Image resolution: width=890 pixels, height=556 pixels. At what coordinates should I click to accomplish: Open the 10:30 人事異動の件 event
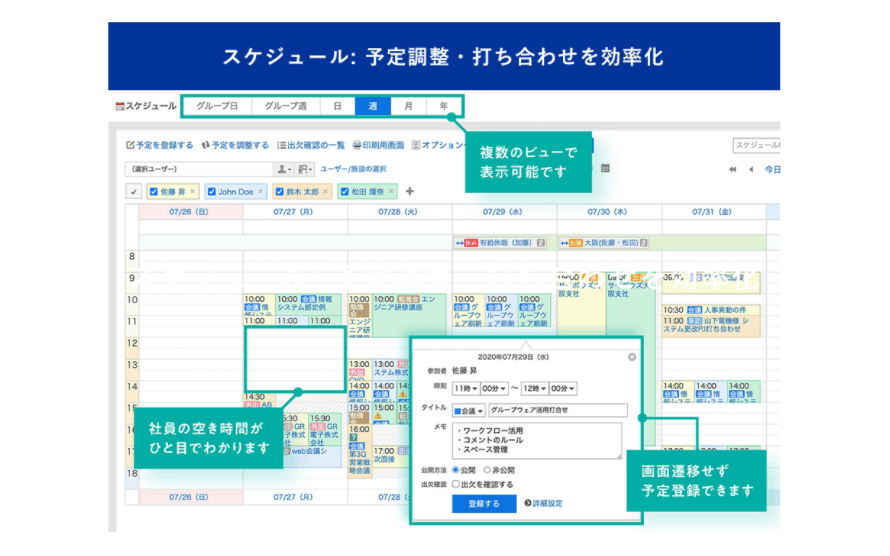[711, 310]
